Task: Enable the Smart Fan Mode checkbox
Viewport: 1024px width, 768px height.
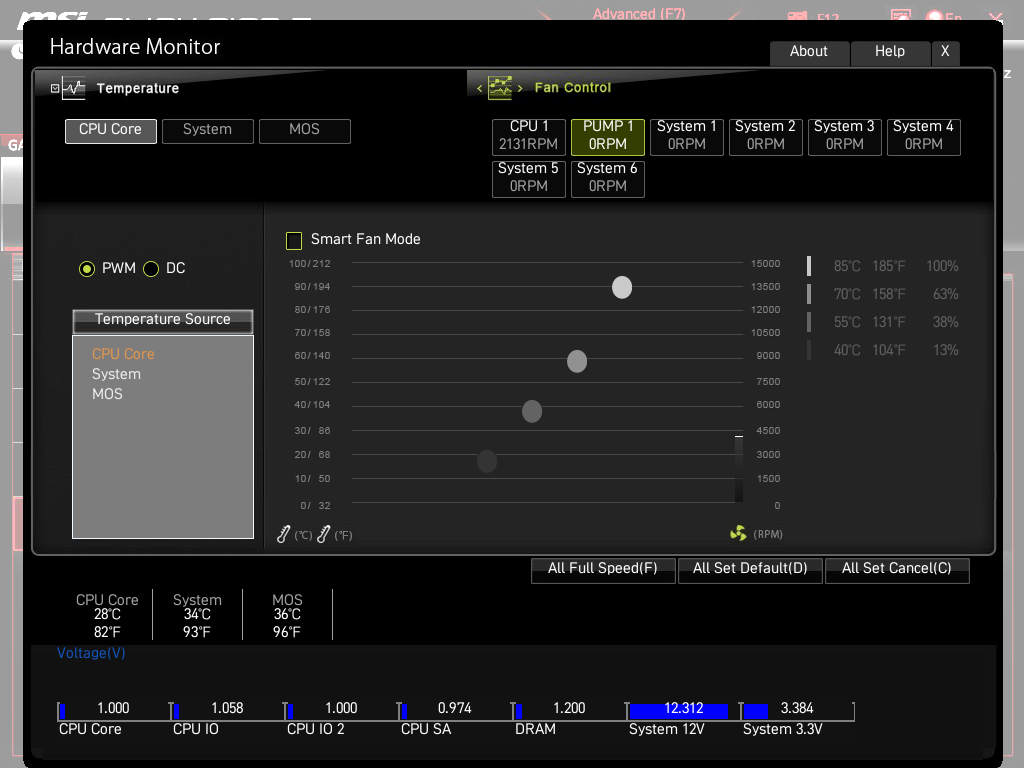Action: pos(294,240)
